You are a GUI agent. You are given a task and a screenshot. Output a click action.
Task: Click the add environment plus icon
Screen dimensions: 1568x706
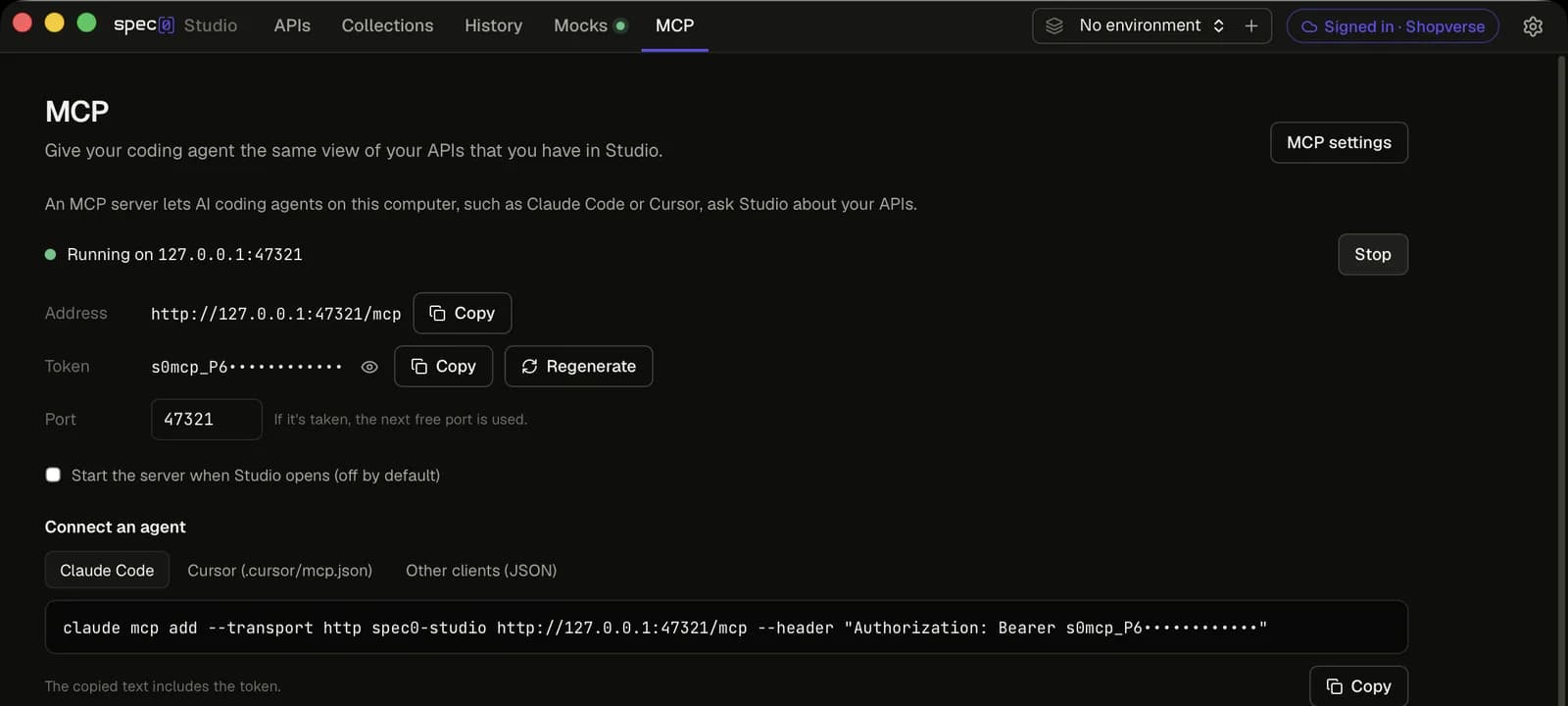click(1251, 25)
